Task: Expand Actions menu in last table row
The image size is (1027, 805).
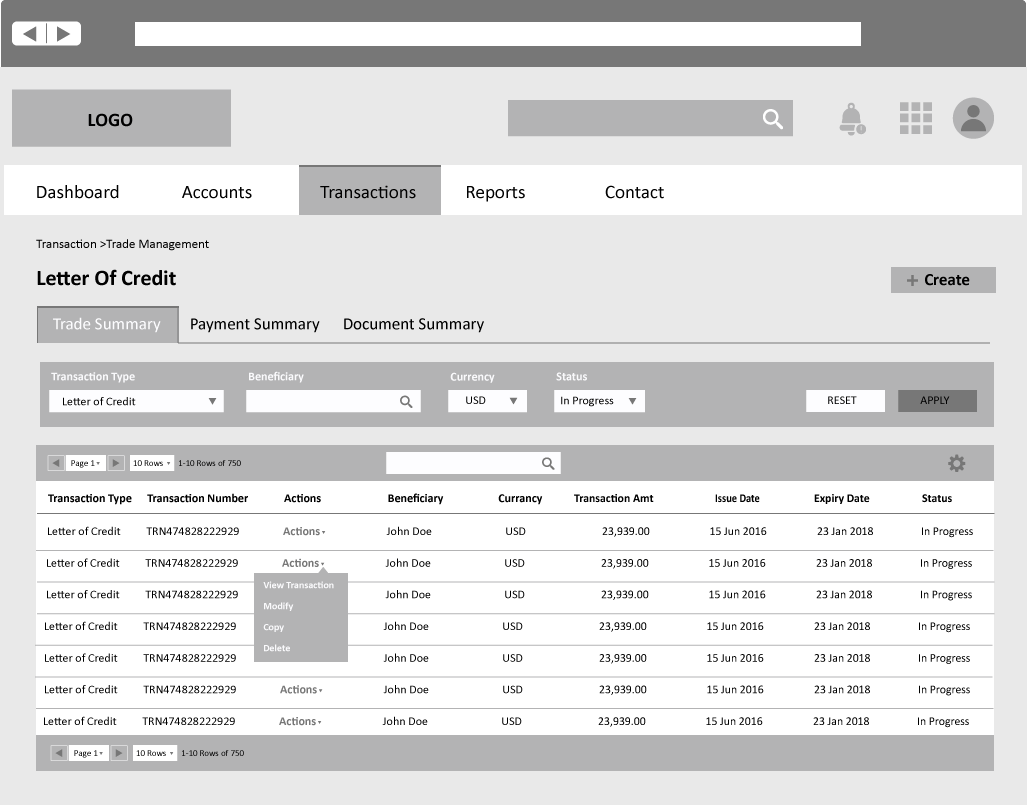Action: click(300, 721)
